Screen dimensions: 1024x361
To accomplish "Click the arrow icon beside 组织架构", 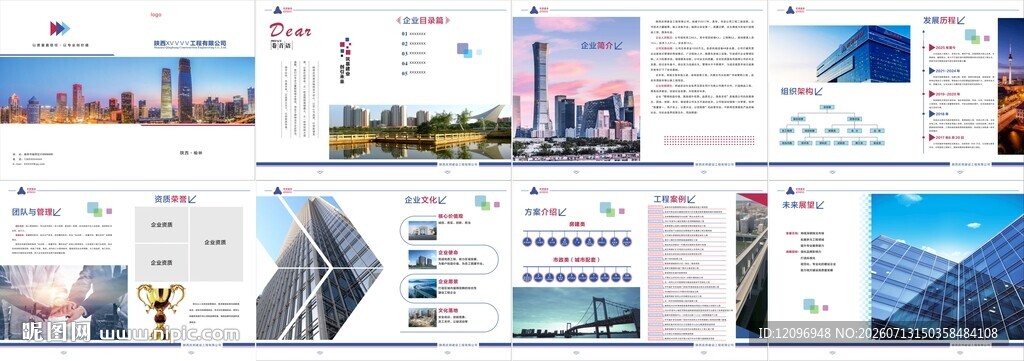I will click(818, 92).
